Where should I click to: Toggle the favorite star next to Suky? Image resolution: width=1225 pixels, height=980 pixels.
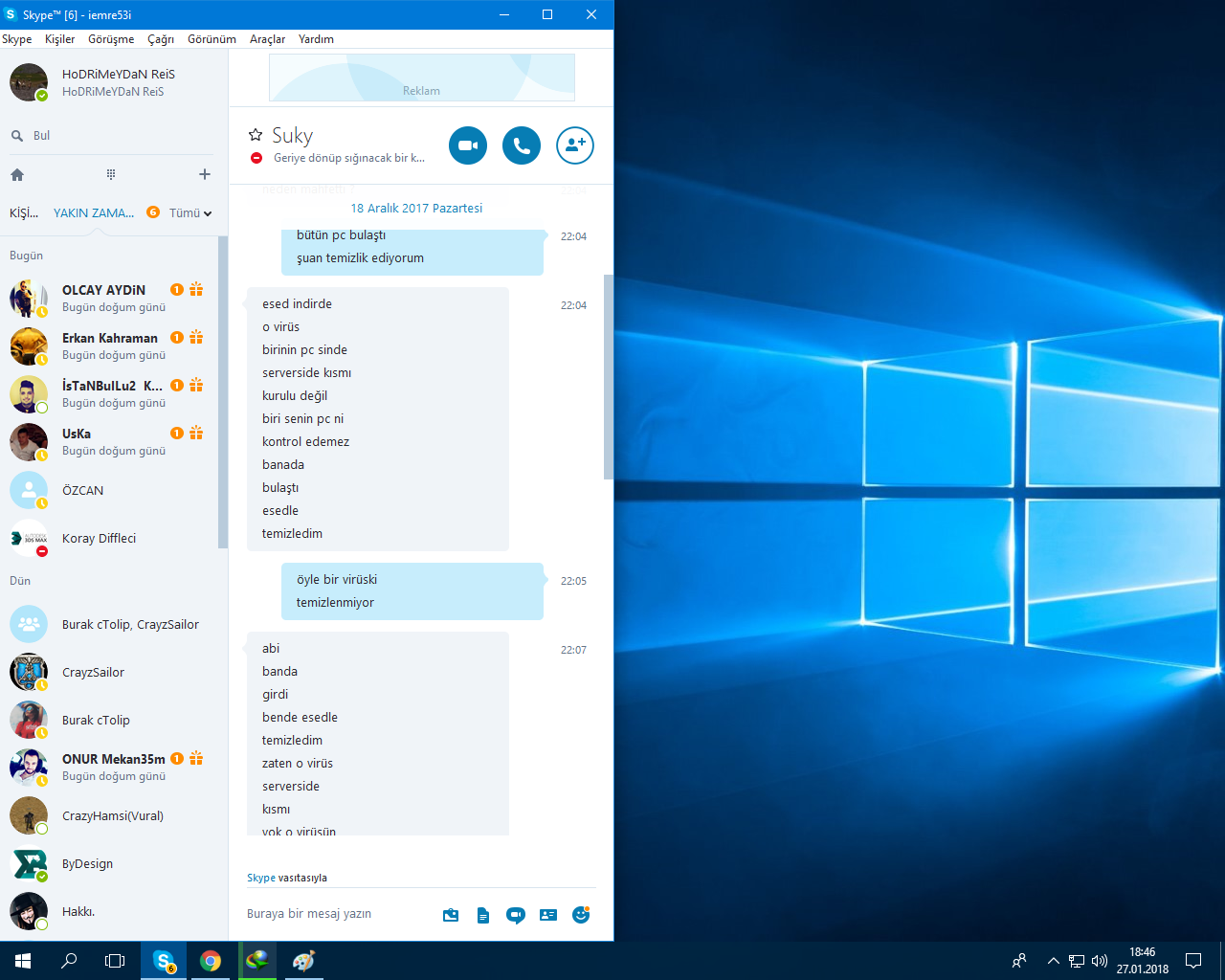coord(256,135)
